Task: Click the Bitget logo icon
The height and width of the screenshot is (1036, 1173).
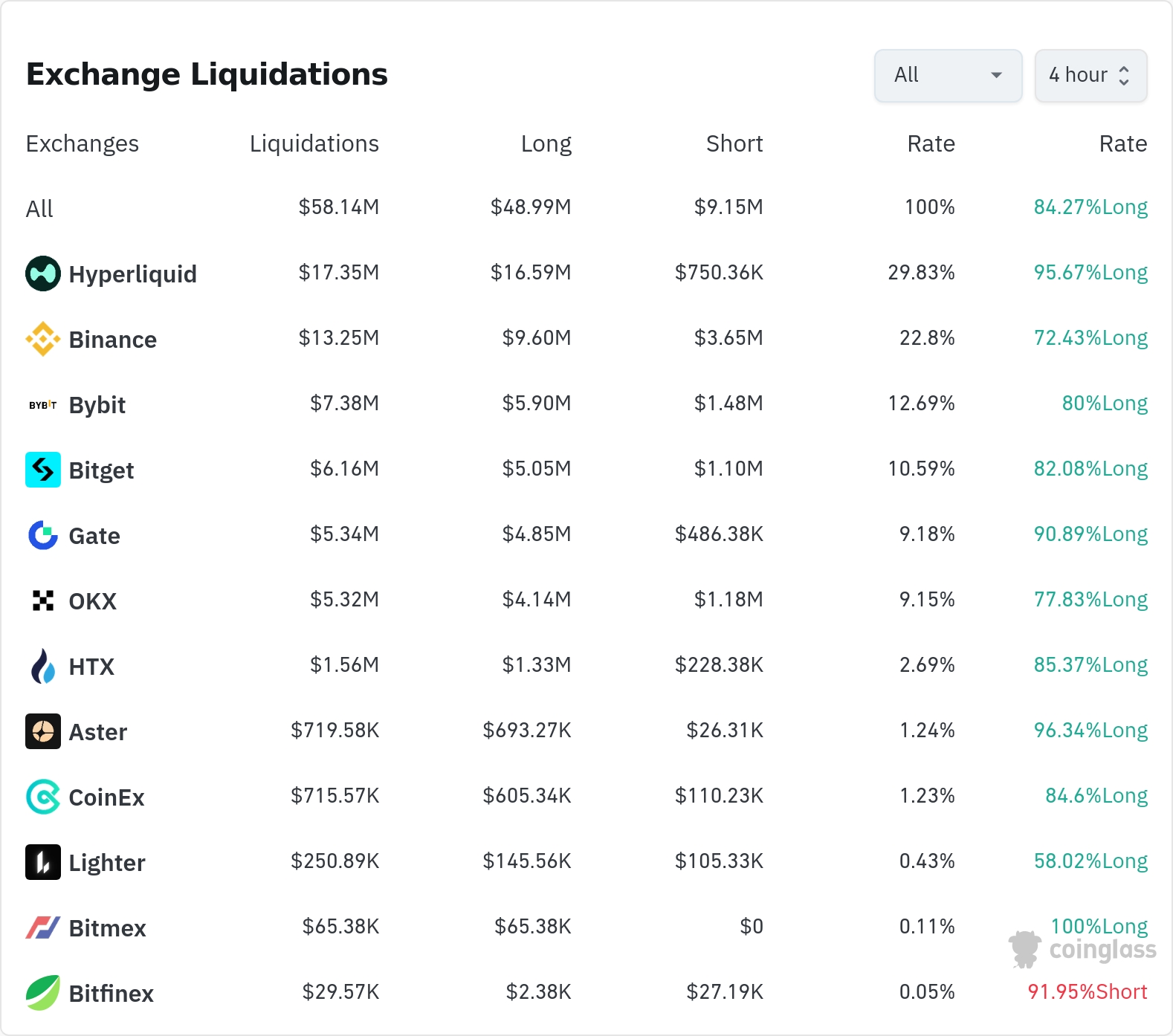Action: point(43,470)
